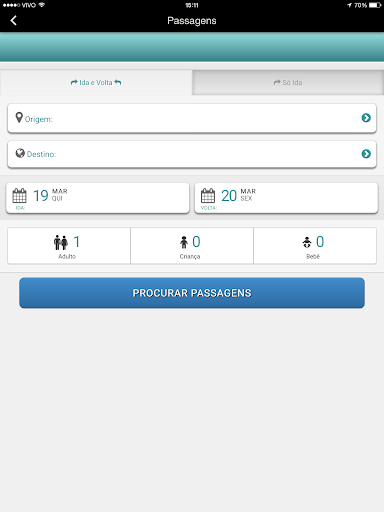
Task: Click the Adulto people icon
Action: tap(61, 242)
